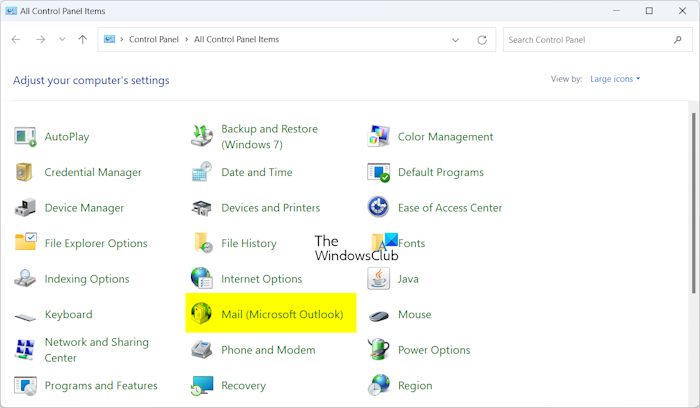Click the Power Options icon

click(379, 350)
